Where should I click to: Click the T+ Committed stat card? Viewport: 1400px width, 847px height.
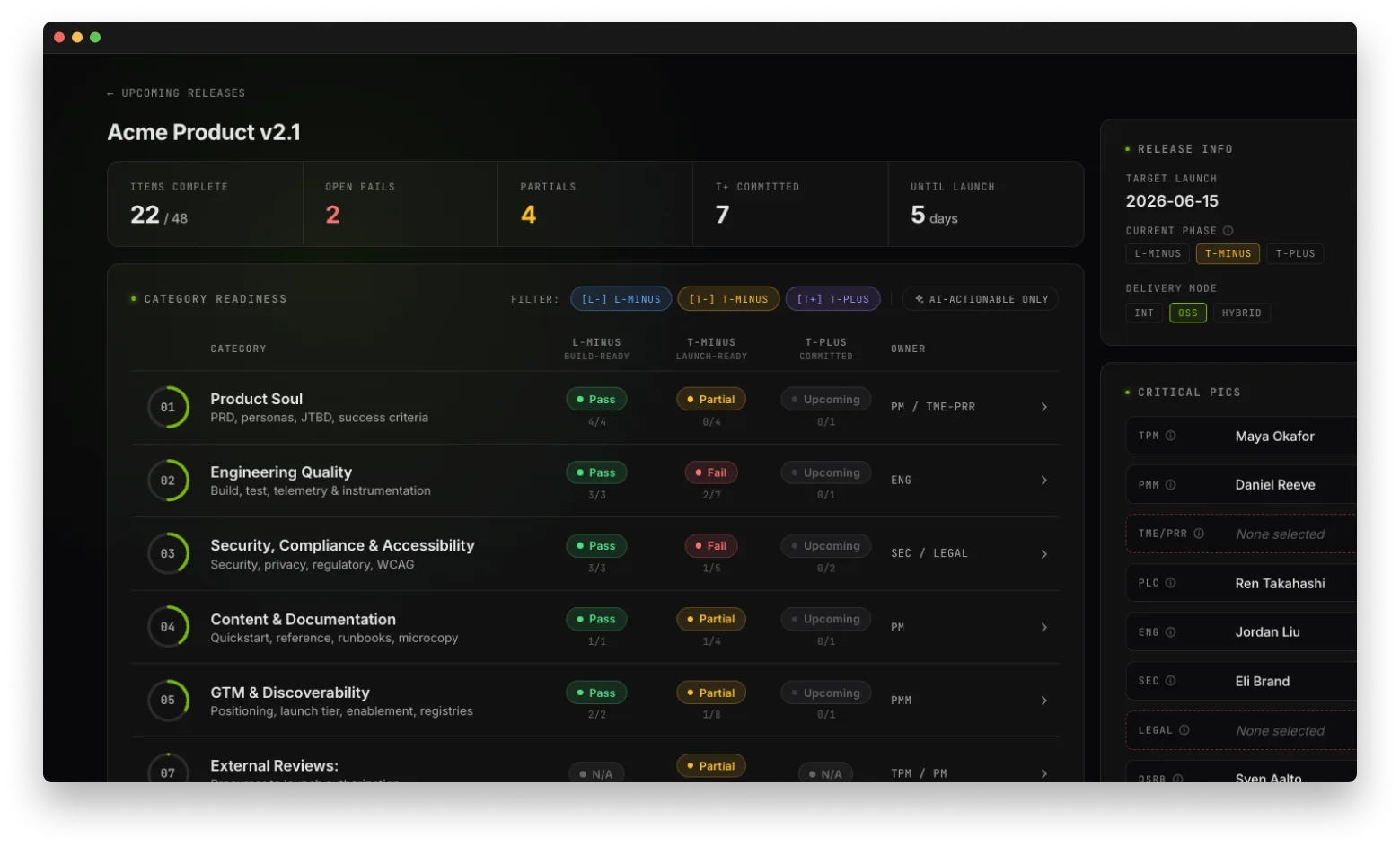[x=790, y=204]
